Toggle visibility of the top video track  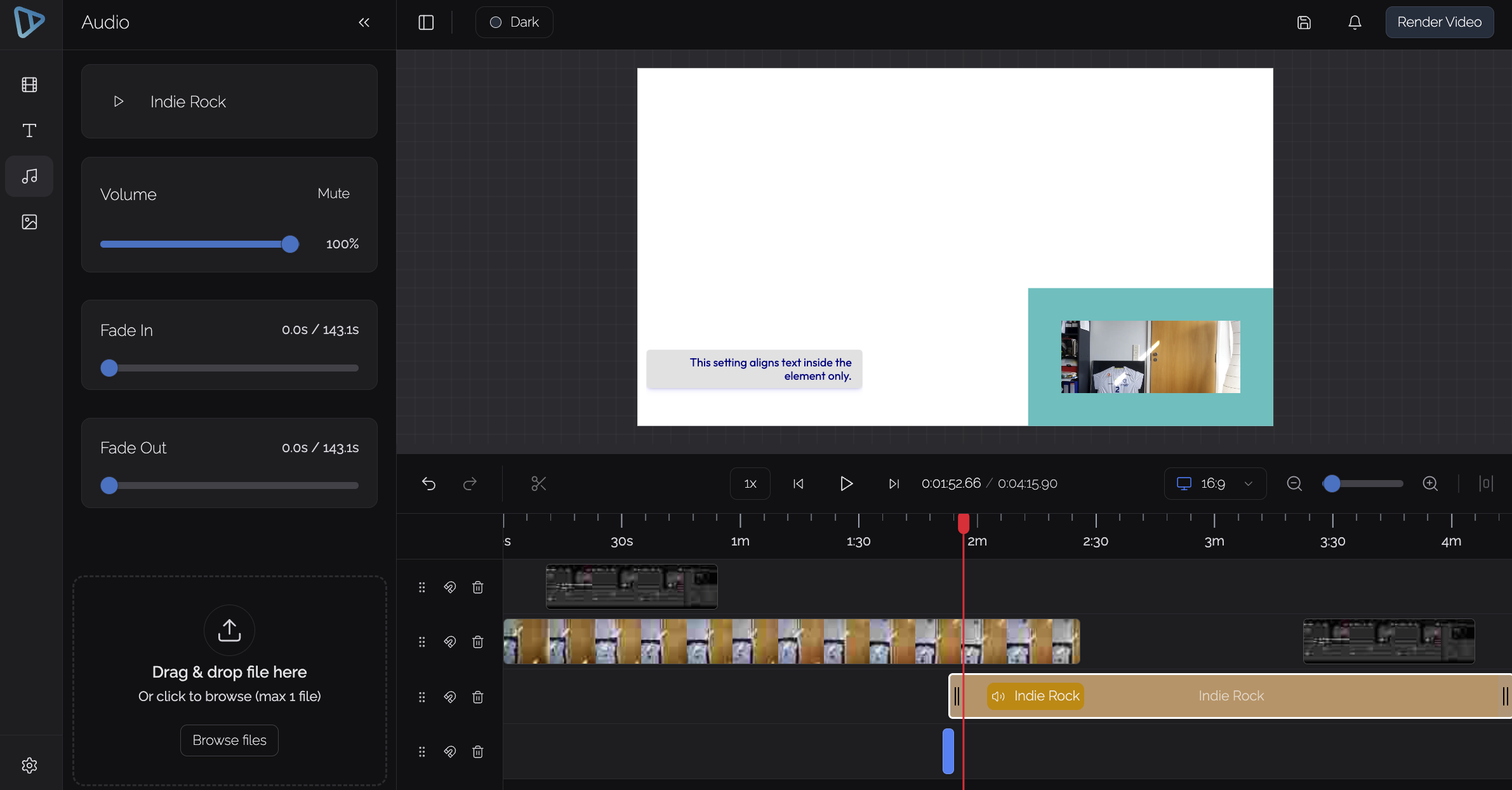449,587
